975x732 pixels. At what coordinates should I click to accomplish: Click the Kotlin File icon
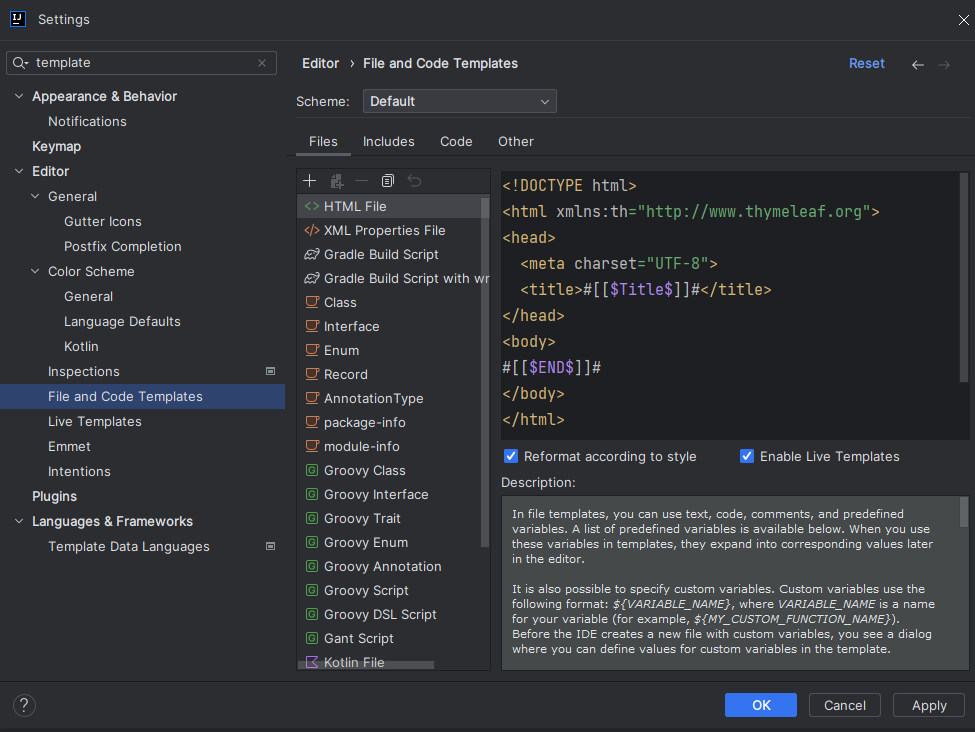click(x=312, y=662)
